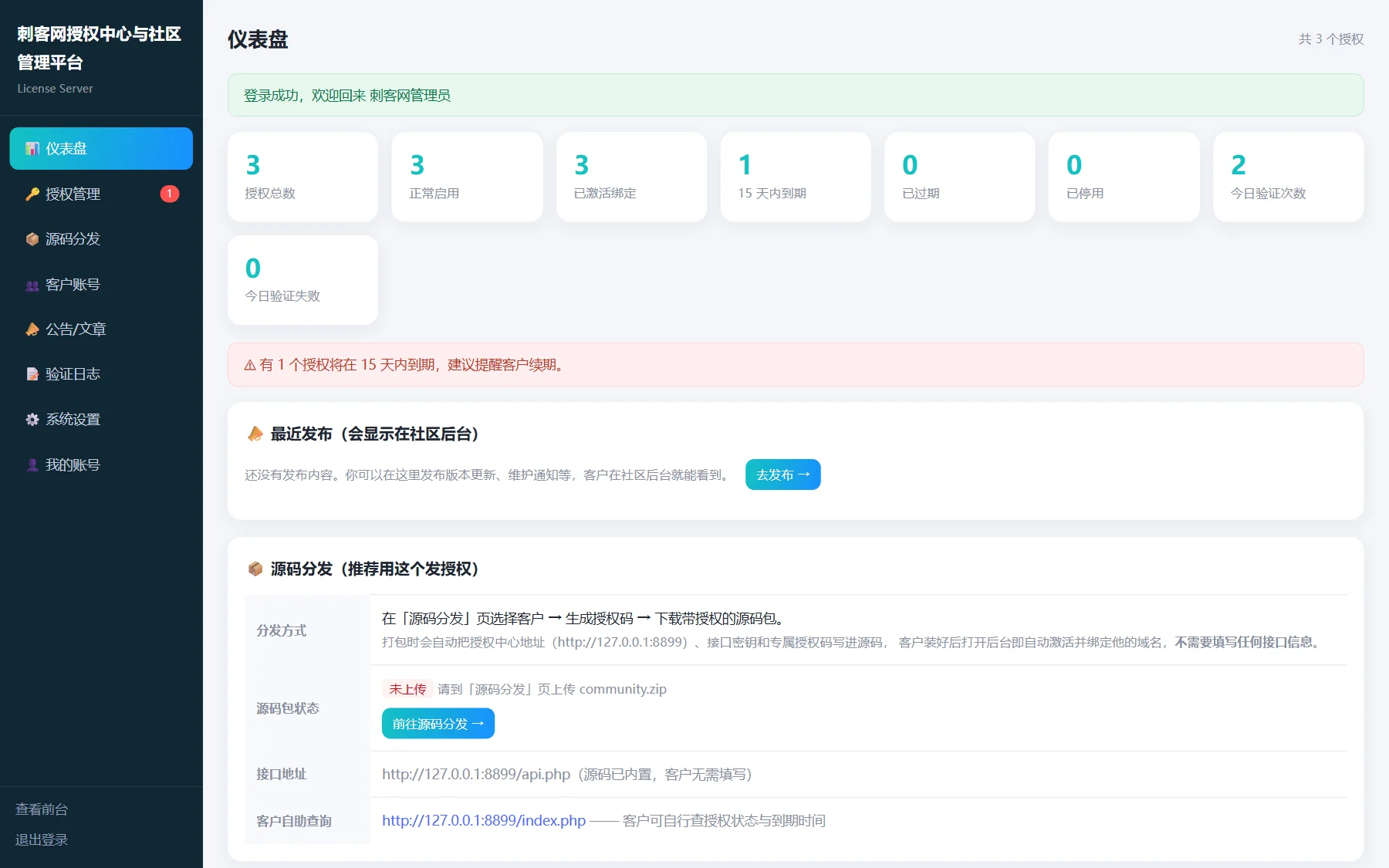
Task: Go to 客户账号 in the sidebar
Action: coord(101,285)
